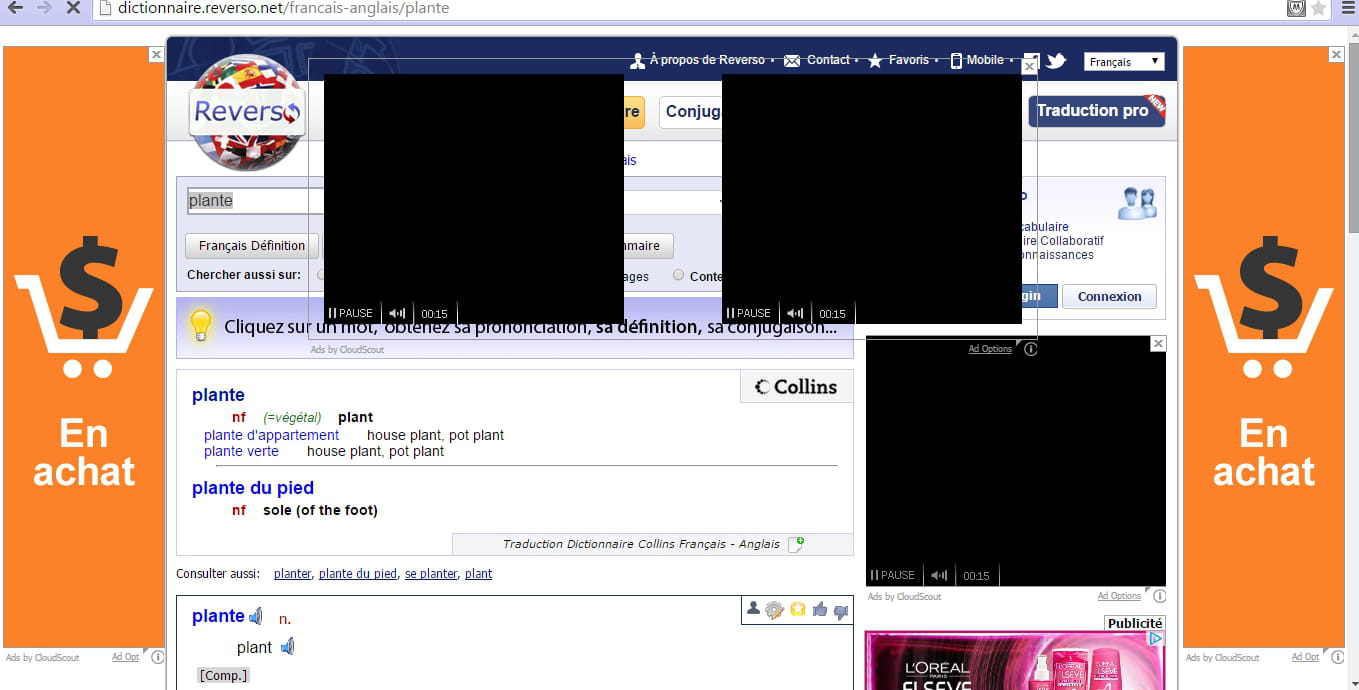
Task: Pause the right overlay video
Action: [749, 313]
